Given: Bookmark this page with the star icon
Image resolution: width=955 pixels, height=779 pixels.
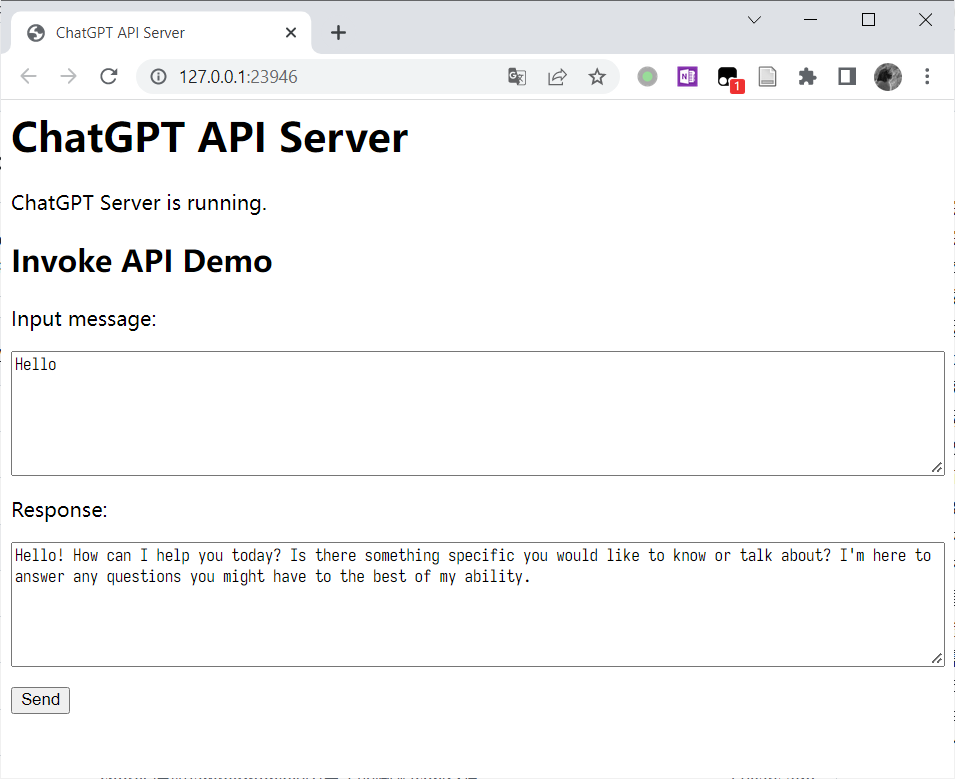Looking at the screenshot, I should pyautogui.click(x=597, y=76).
